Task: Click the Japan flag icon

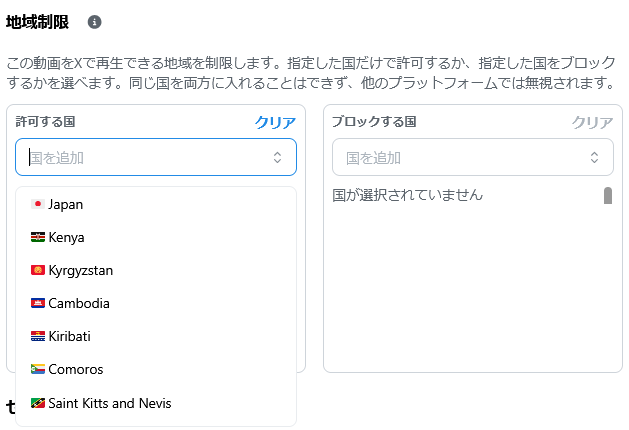Action: 38,204
